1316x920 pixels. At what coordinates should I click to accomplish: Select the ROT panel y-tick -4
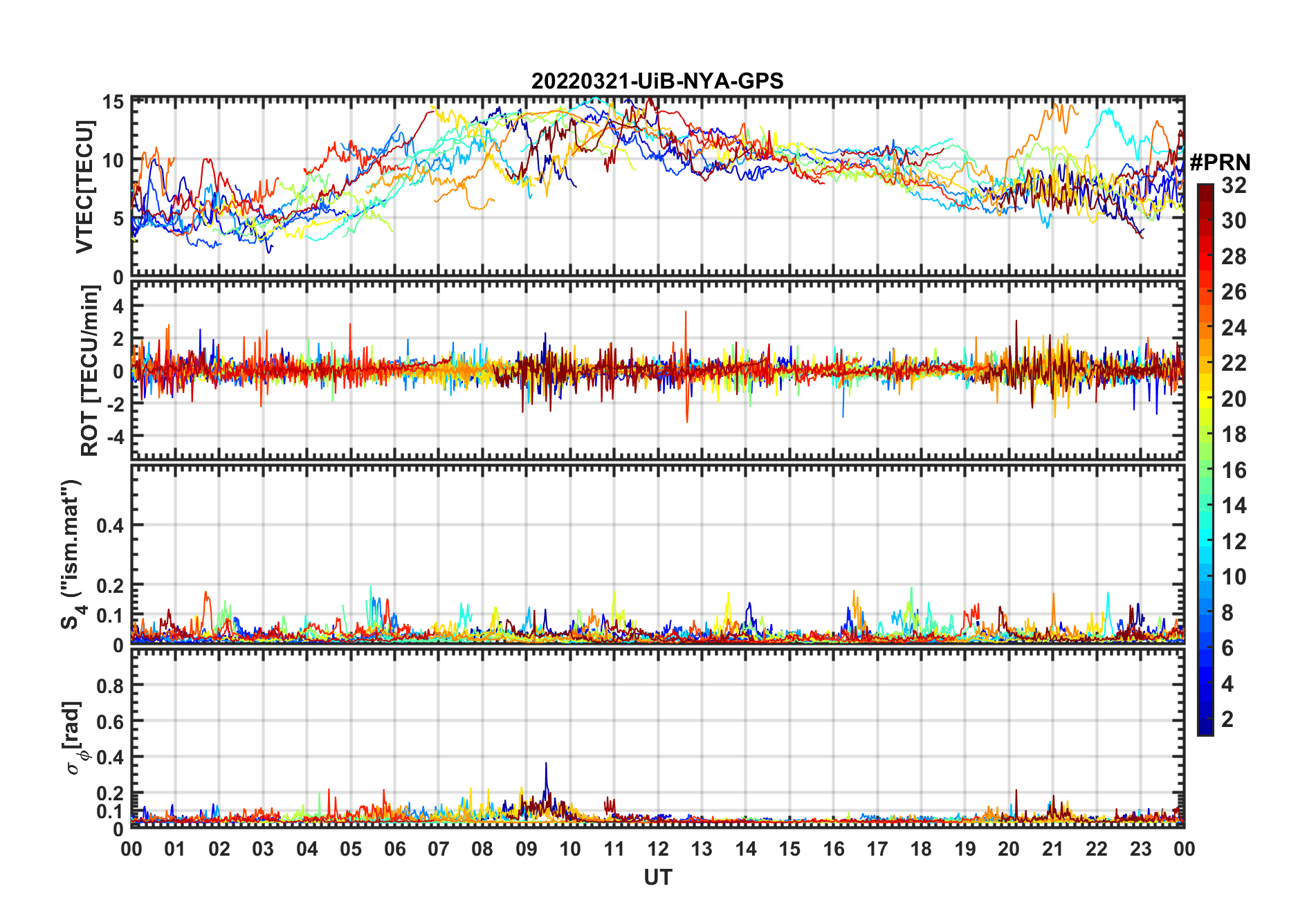(114, 437)
